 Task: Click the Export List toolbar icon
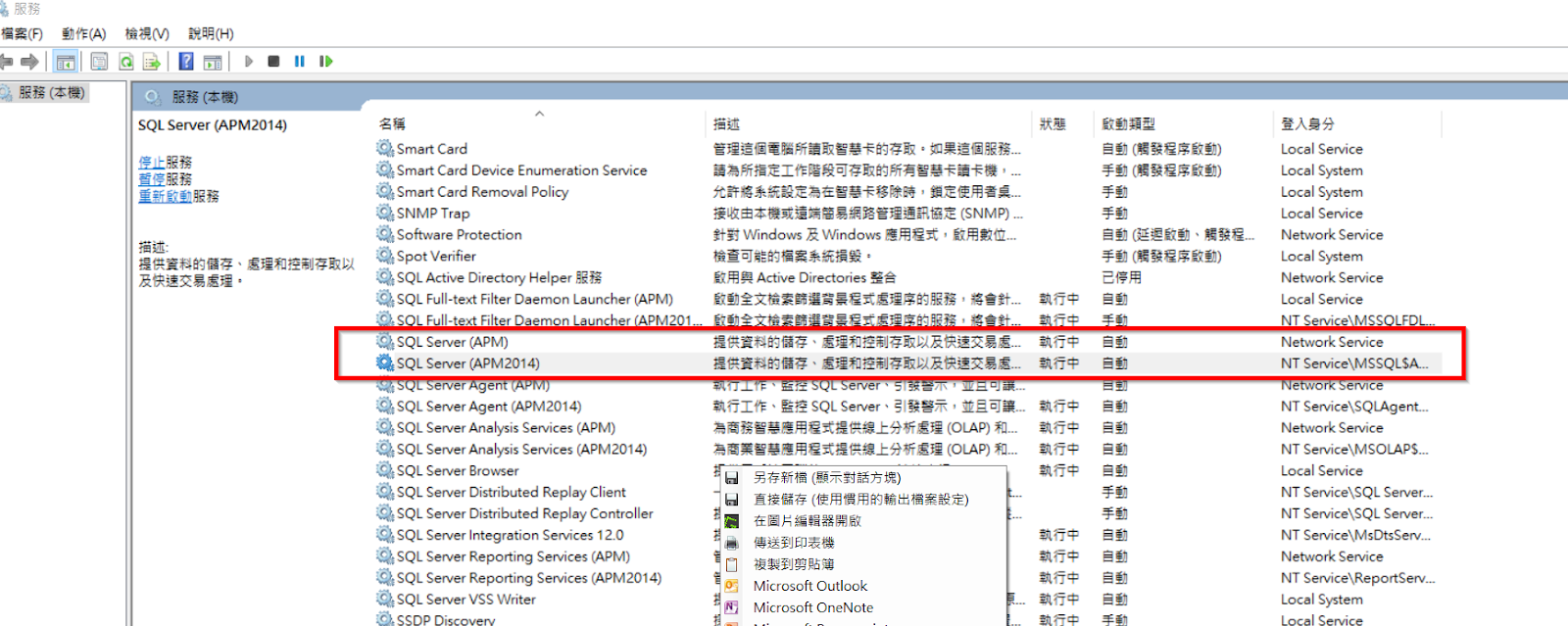152,62
